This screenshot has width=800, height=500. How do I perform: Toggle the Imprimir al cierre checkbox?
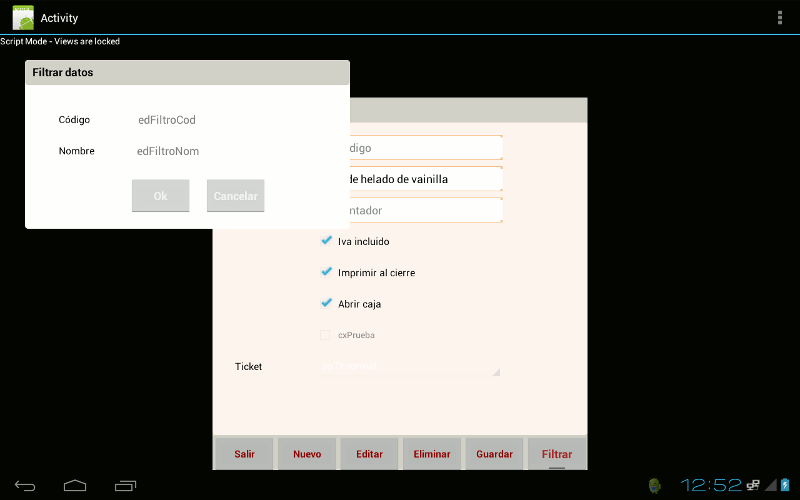click(x=326, y=272)
